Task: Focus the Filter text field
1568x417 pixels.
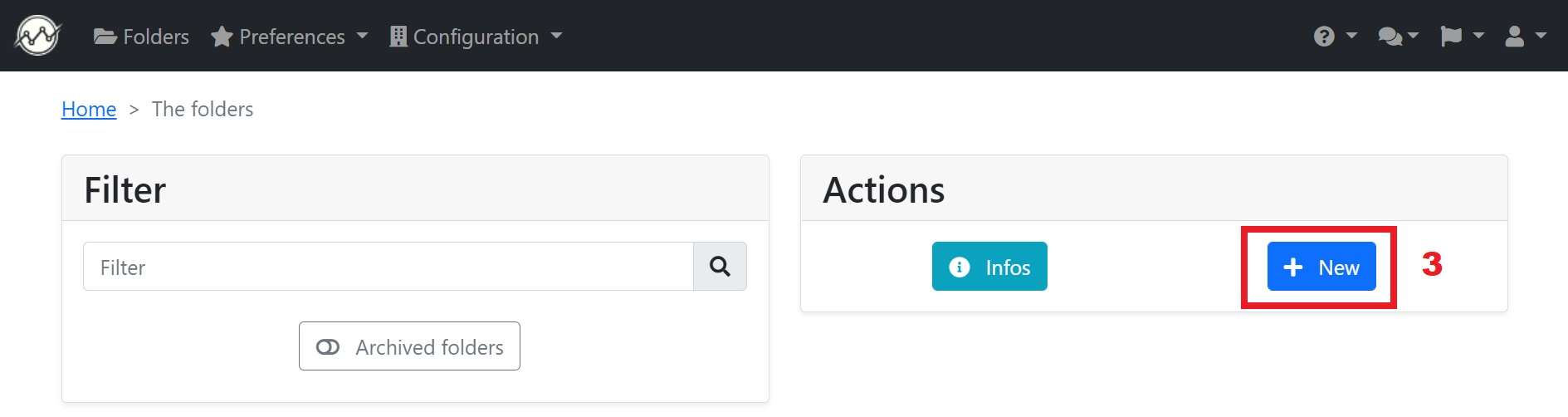Action: pyautogui.click(x=388, y=267)
